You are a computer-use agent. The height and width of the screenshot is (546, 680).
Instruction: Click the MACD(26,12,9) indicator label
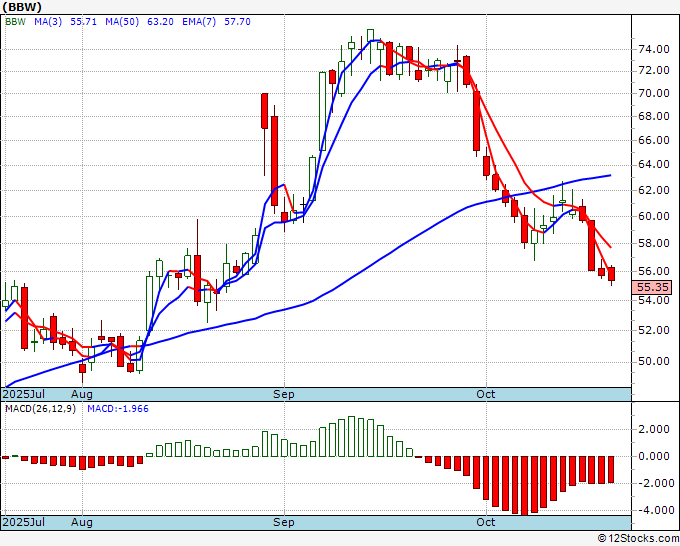pyautogui.click(x=40, y=409)
